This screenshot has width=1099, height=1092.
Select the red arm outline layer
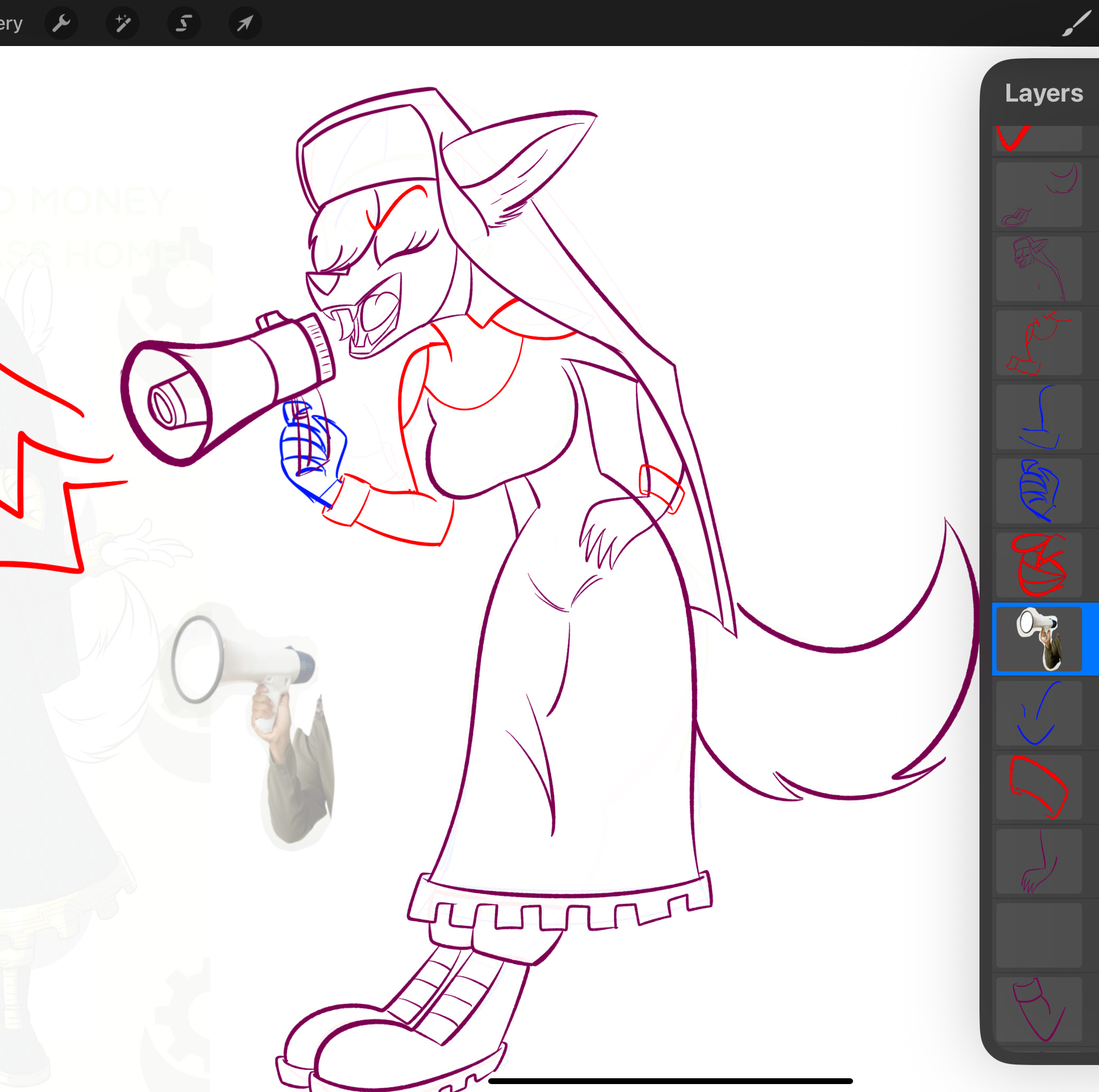(x=1039, y=342)
